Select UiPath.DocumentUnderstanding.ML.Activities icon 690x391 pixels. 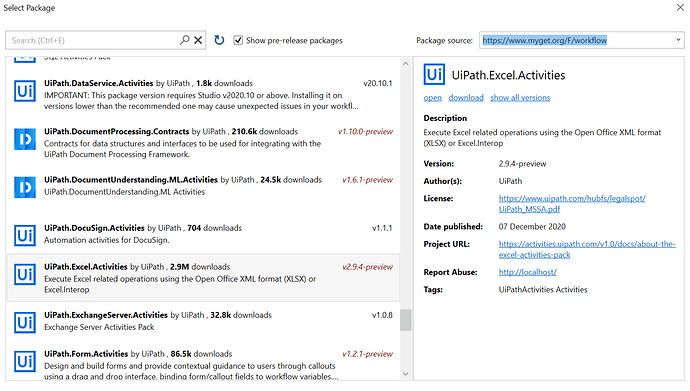[25, 187]
